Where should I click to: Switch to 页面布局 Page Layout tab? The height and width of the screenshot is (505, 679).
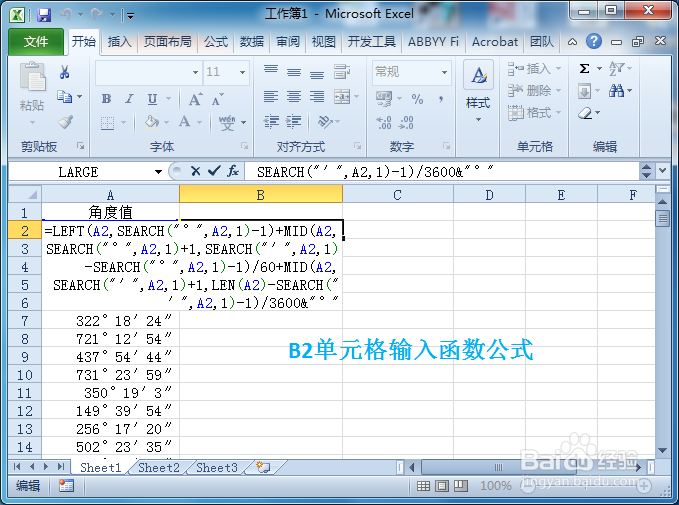click(x=168, y=42)
